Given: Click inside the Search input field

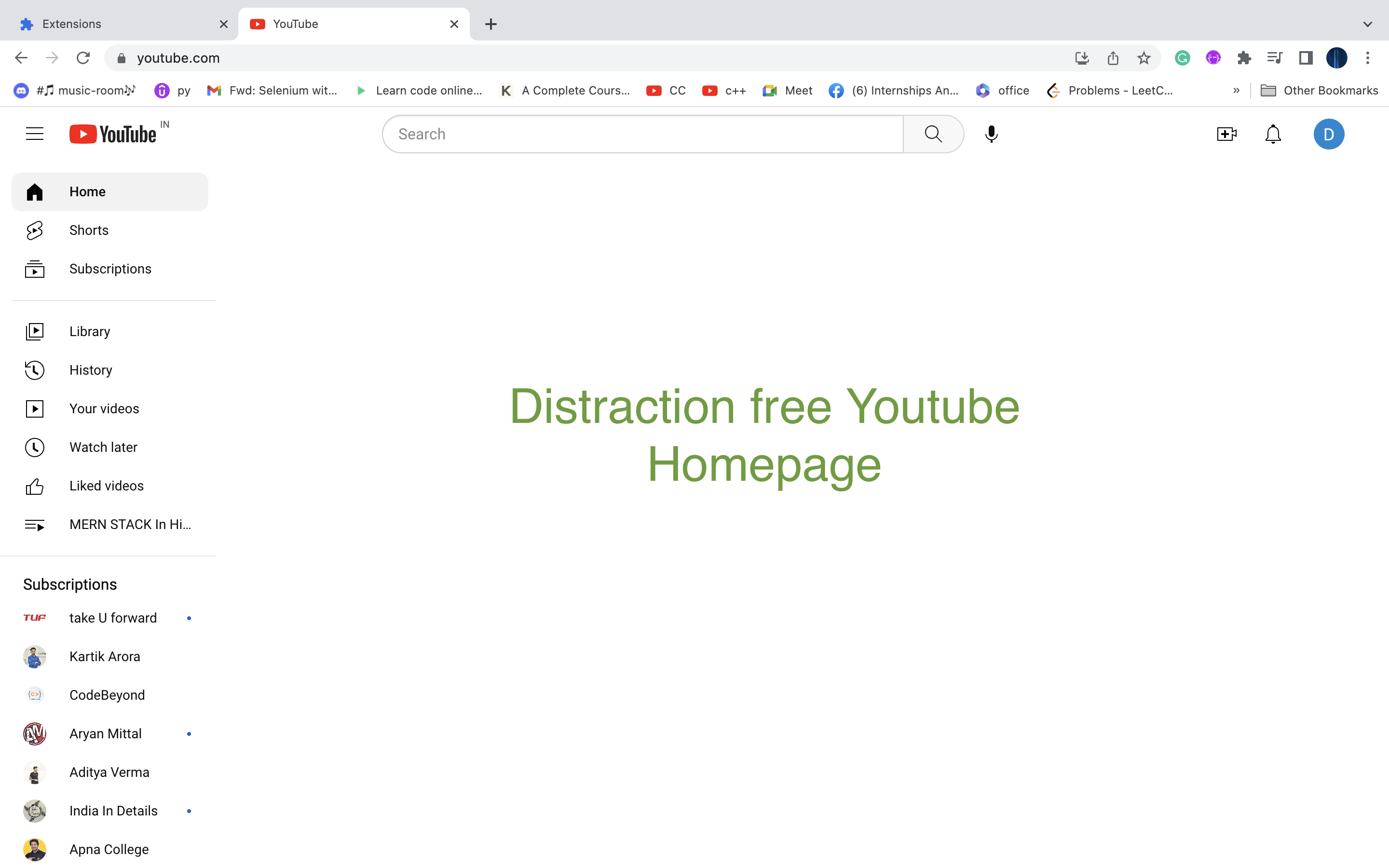Looking at the screenshot, I should pos(631,134).
